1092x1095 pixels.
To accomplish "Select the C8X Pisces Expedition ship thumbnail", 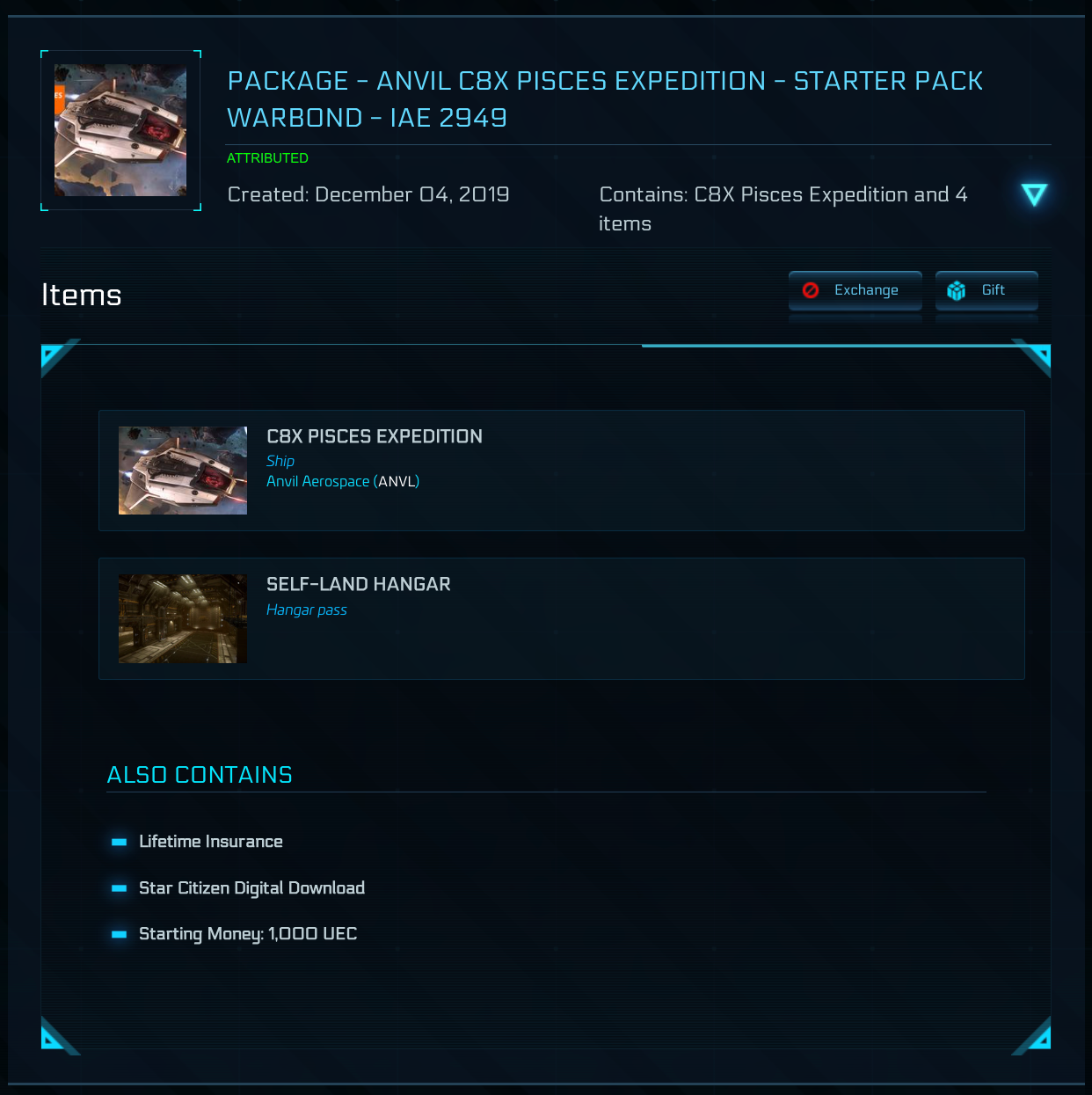I will [x=183, y=471].
